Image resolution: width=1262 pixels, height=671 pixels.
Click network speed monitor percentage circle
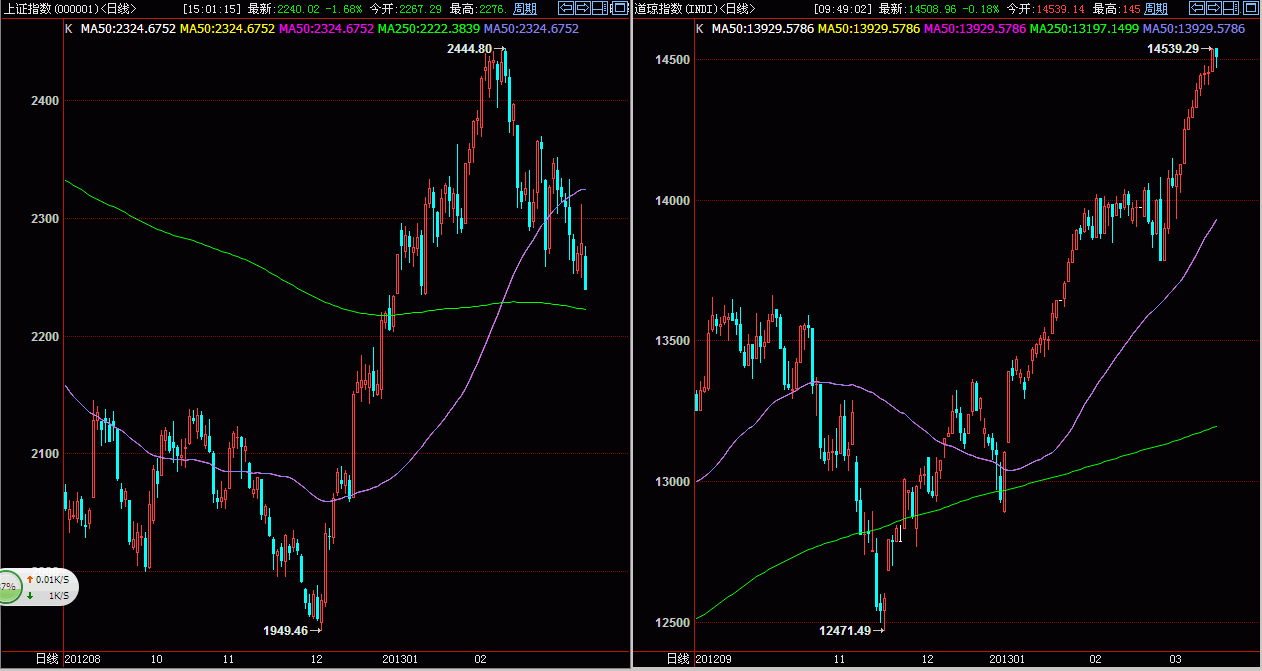click(x=8, y=587)
